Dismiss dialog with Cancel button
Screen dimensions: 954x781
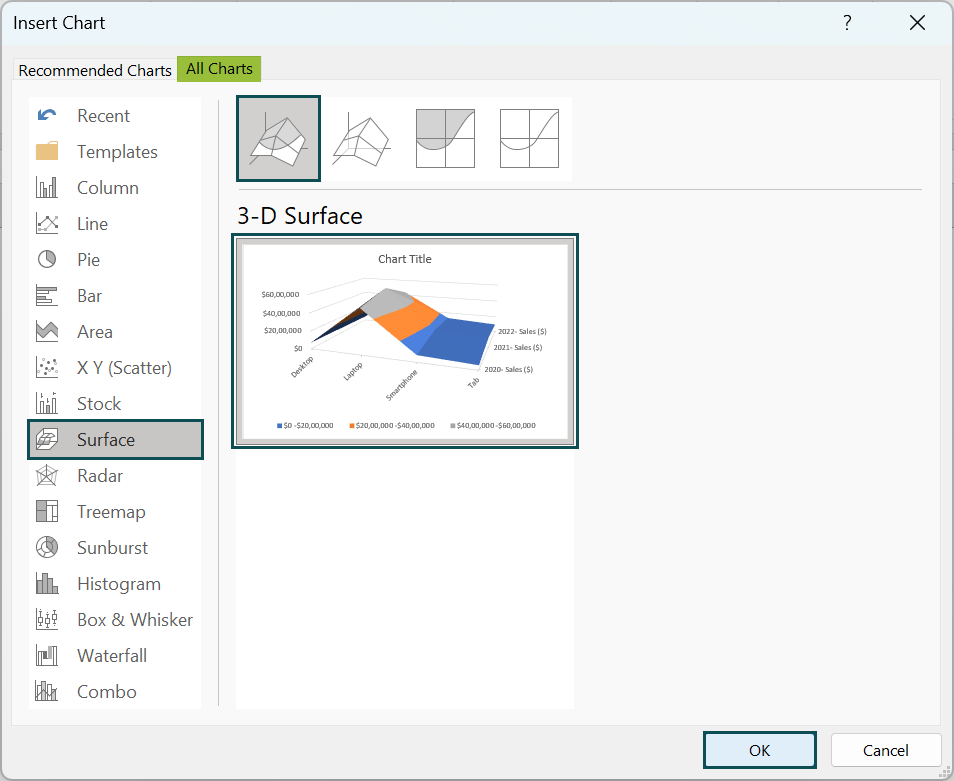886,750
